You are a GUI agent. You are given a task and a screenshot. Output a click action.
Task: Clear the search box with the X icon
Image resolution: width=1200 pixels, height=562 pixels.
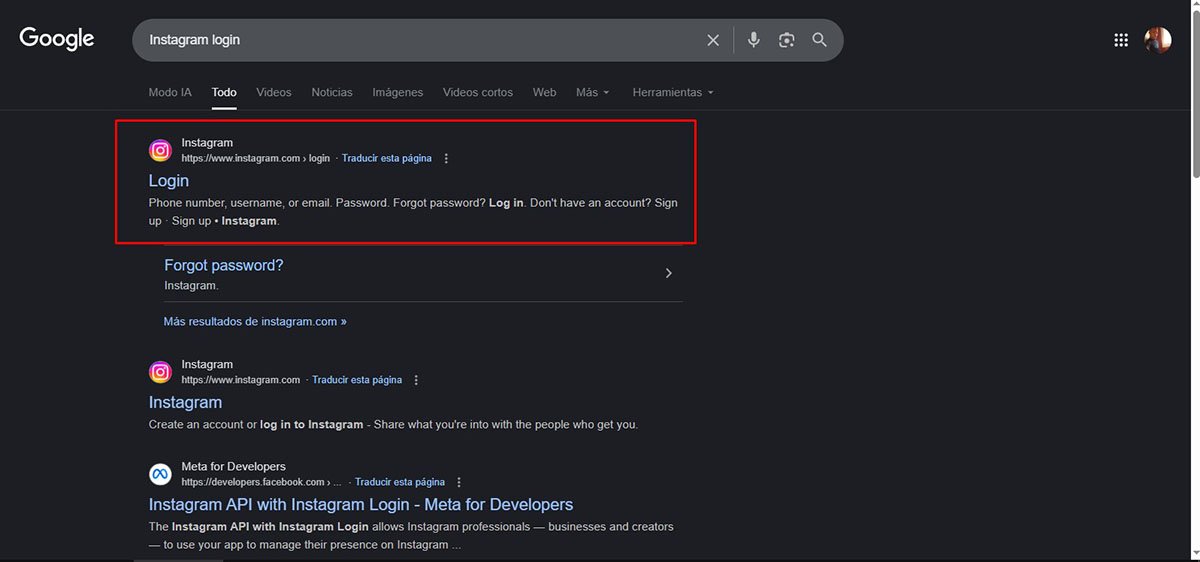point(713,40)
